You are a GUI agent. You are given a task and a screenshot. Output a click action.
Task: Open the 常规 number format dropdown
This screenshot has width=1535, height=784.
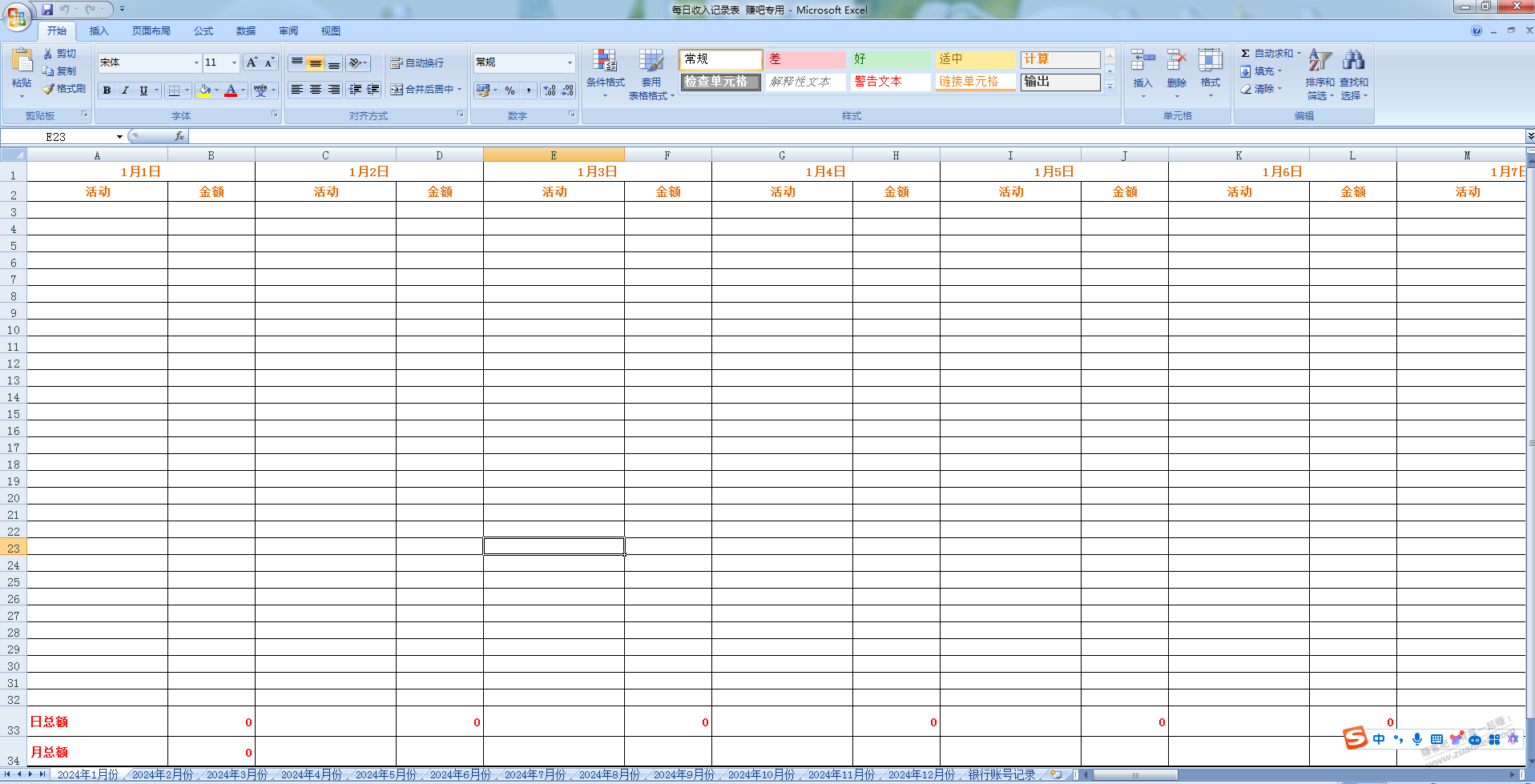click(570, 62)
